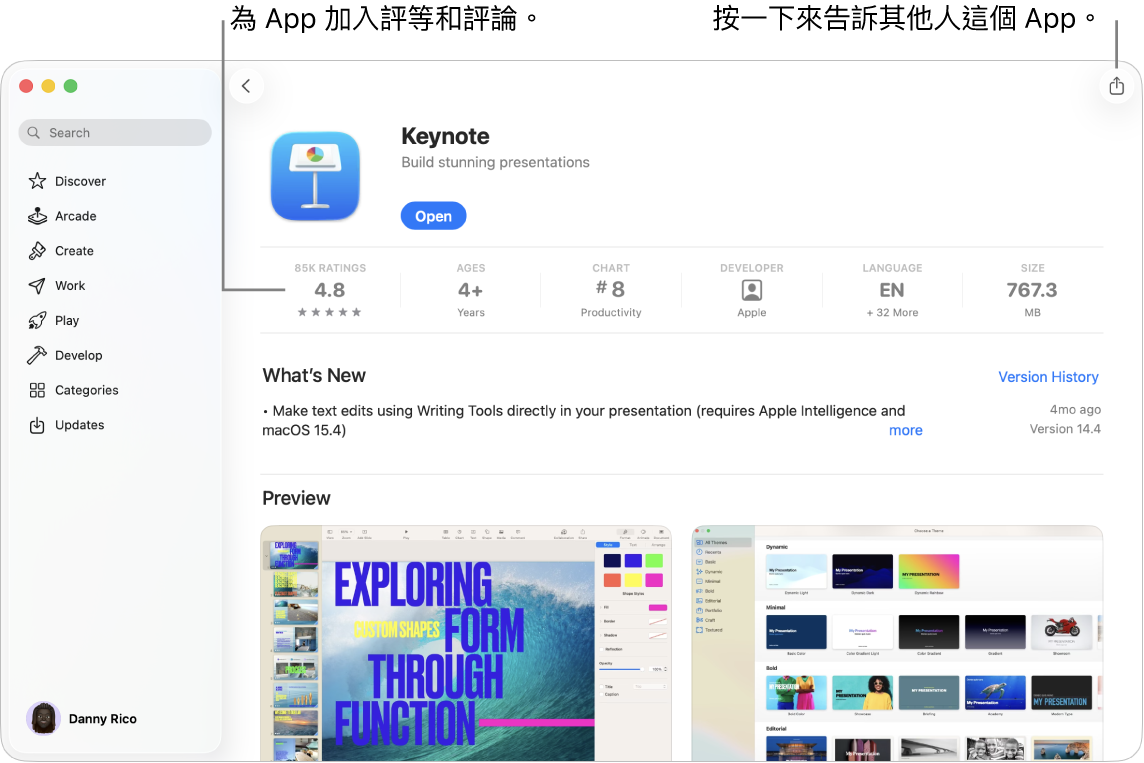This screenshot has height=763, width=1144.
Task: Click the Develop hammer icon
Action: coord(37,355)
